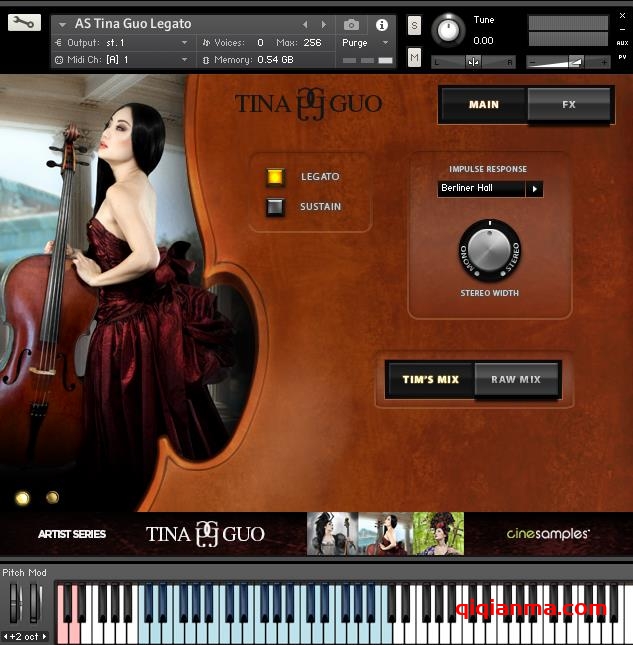Shift keyboard octave down with the left arrow

[5, 636]
